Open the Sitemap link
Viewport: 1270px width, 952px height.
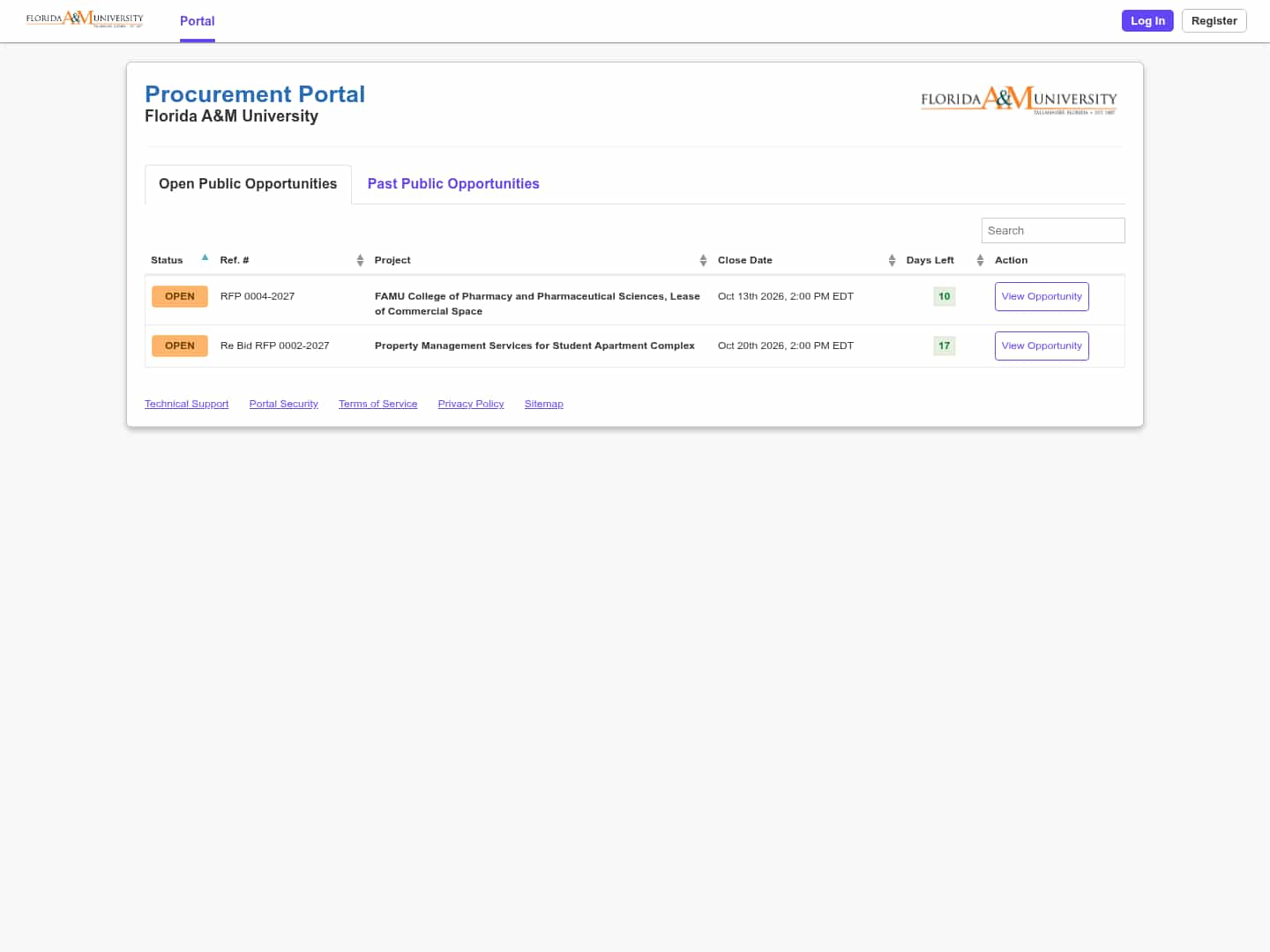(544, 405)
